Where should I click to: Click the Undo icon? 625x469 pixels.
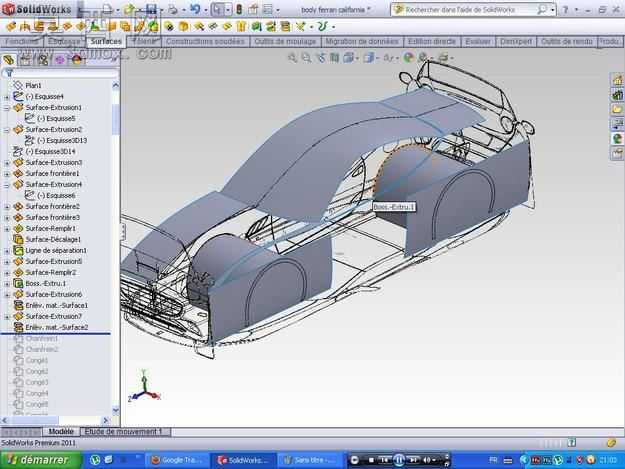[195, 9]
